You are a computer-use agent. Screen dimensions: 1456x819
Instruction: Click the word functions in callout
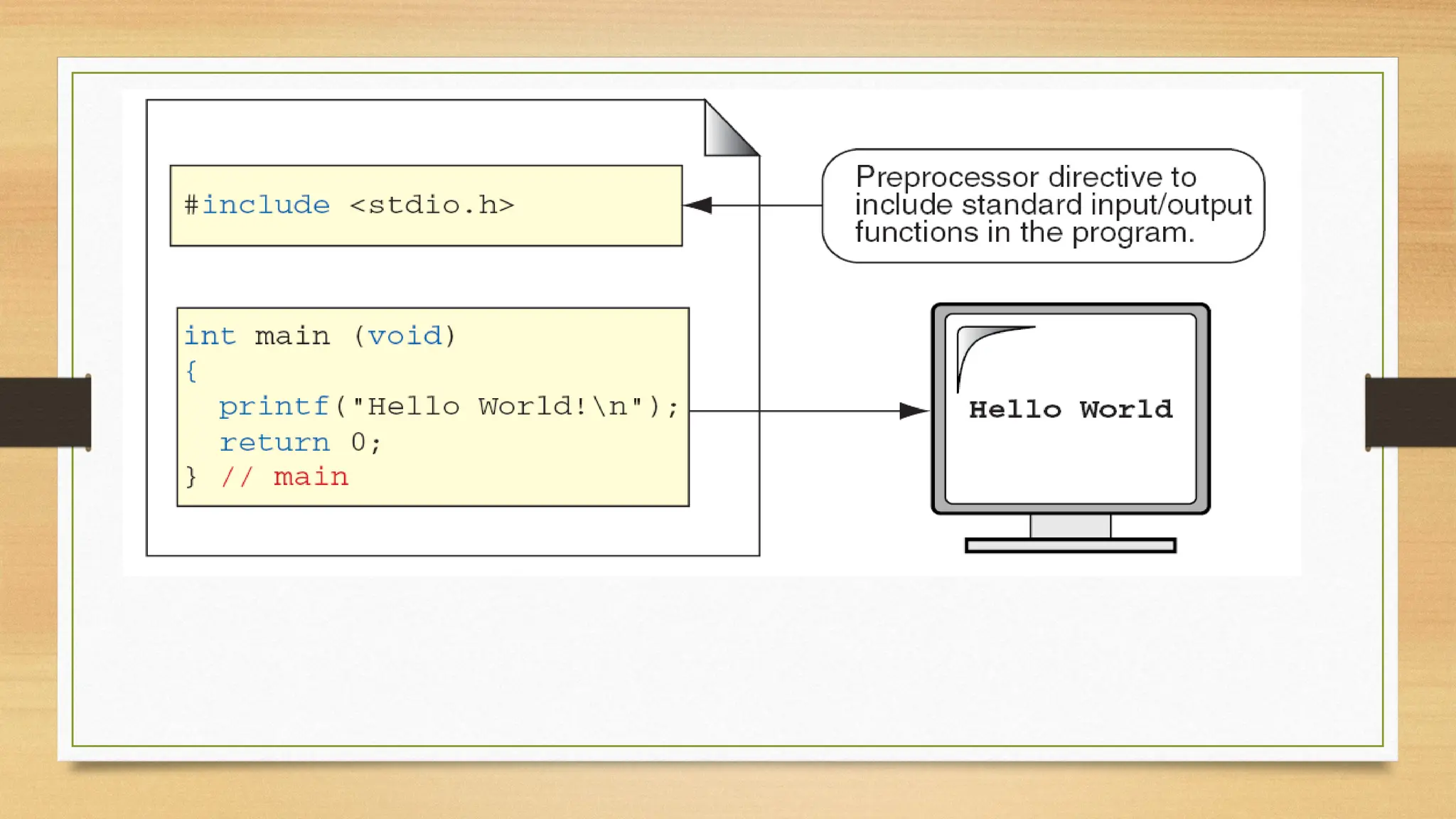click(x=916, y=232)
